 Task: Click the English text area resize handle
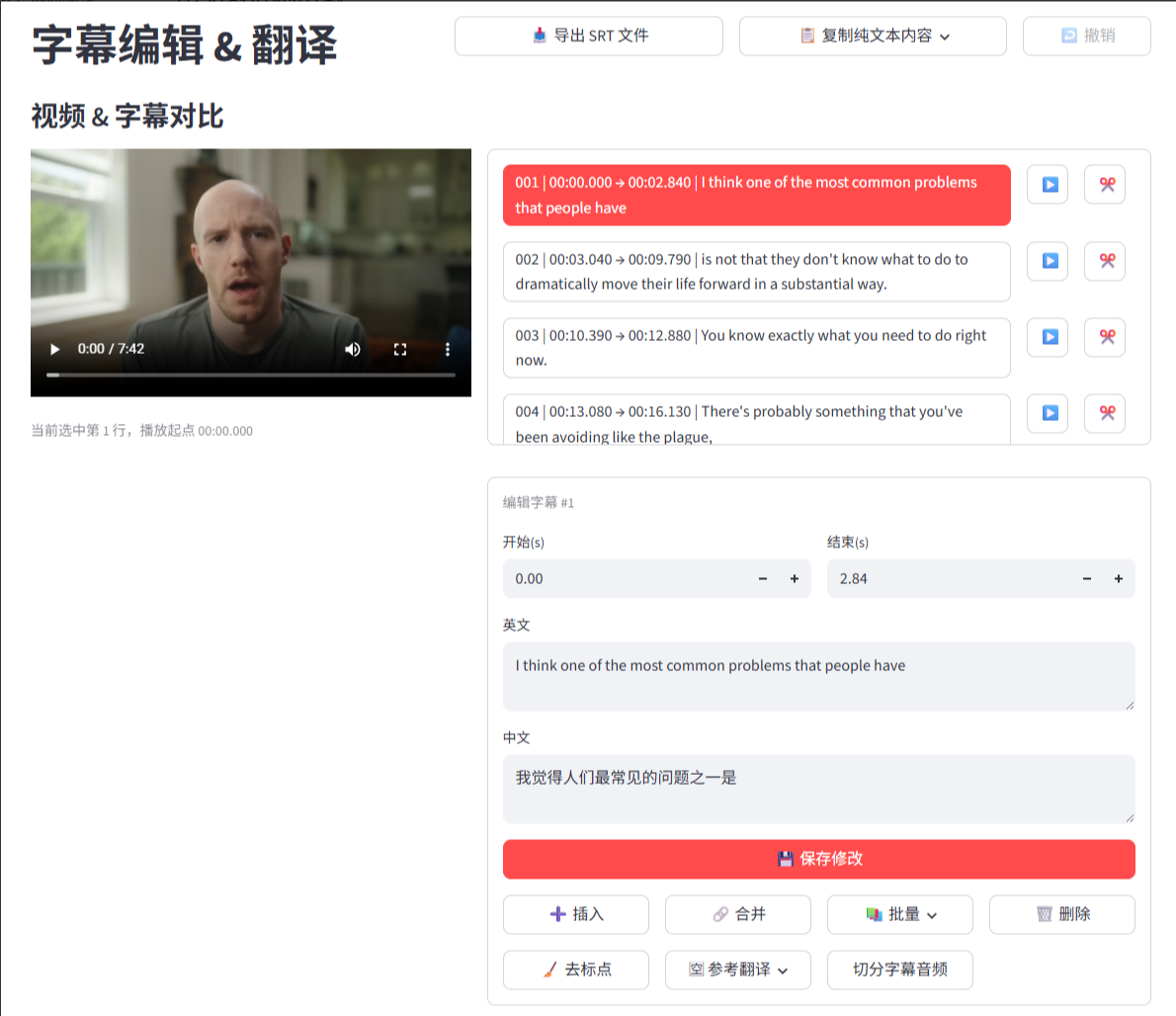(x=1130, y=706)
